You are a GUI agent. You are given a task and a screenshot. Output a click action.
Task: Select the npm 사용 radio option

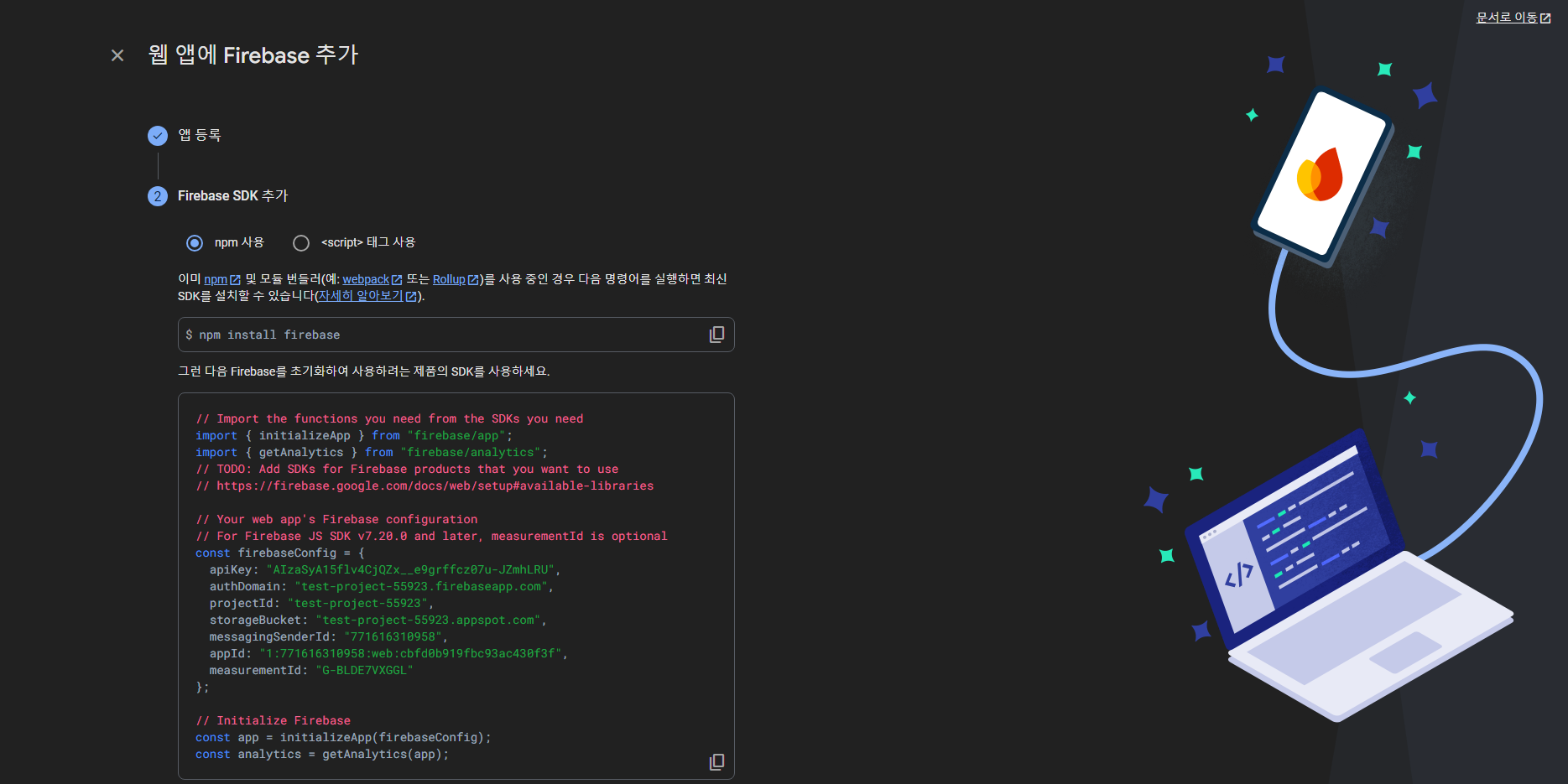pyautogui.click(x=195, y=243)
